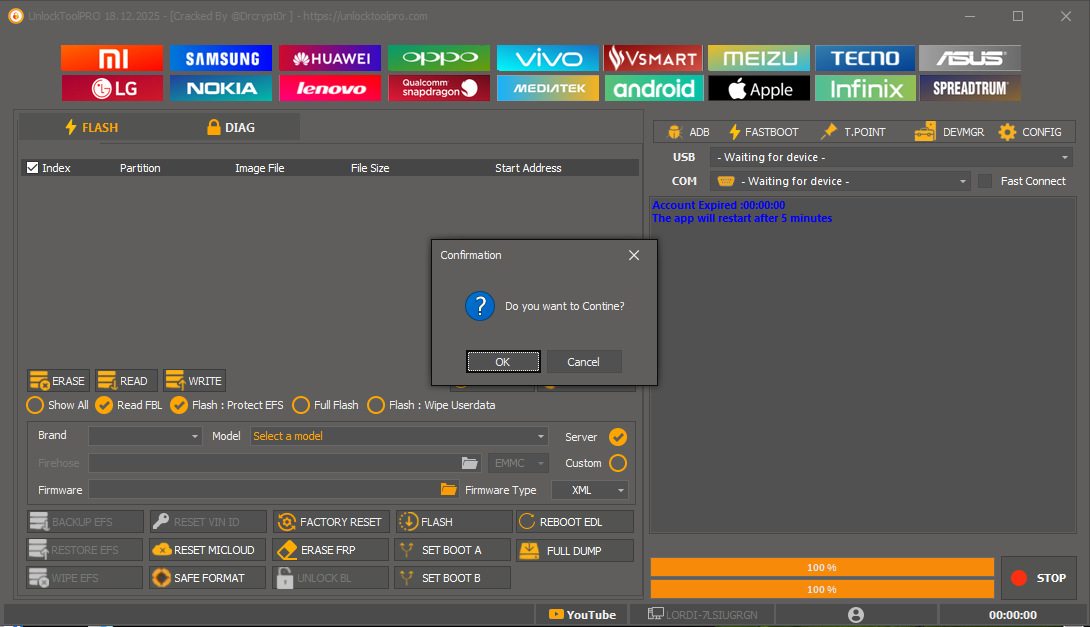
Task: Choose the Apple brand tile
Action: tap(759, 88)
